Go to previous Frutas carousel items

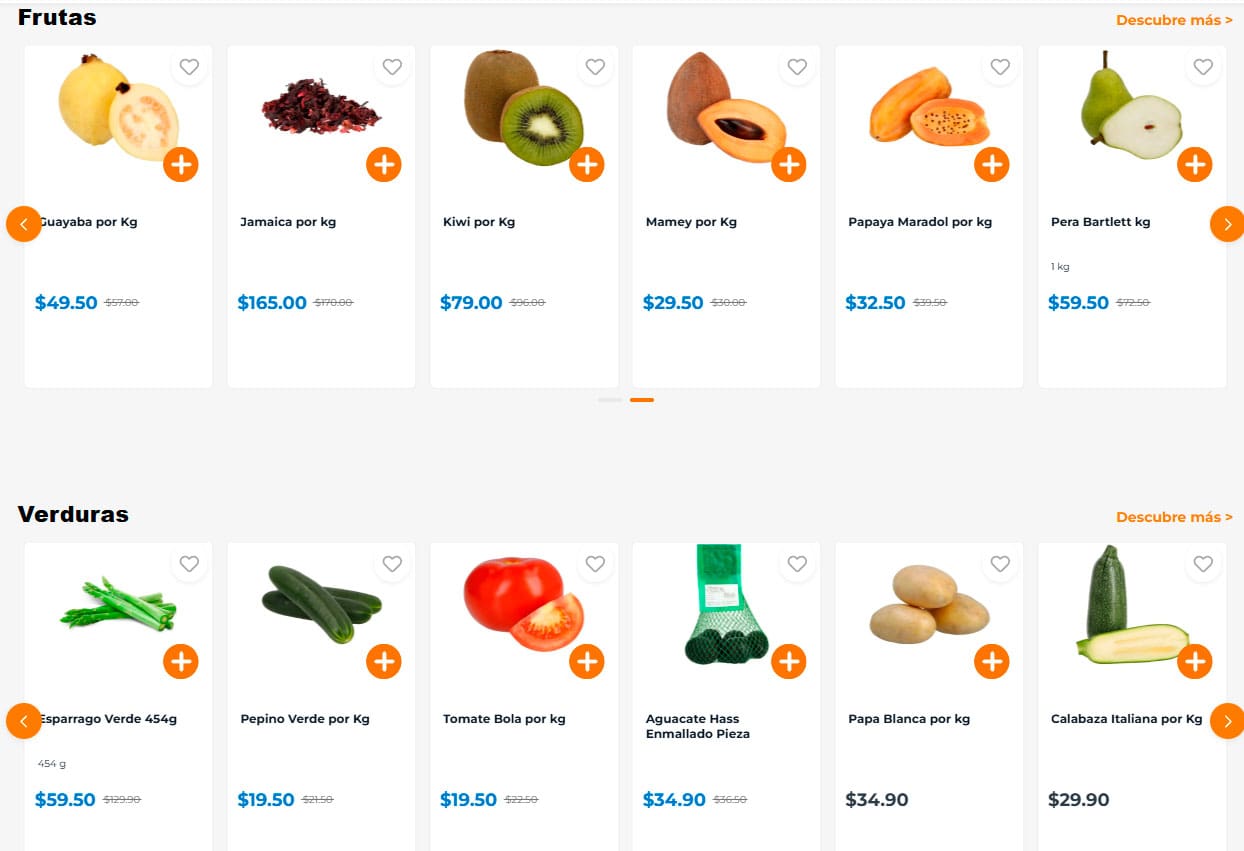click(x=24, y=224)
